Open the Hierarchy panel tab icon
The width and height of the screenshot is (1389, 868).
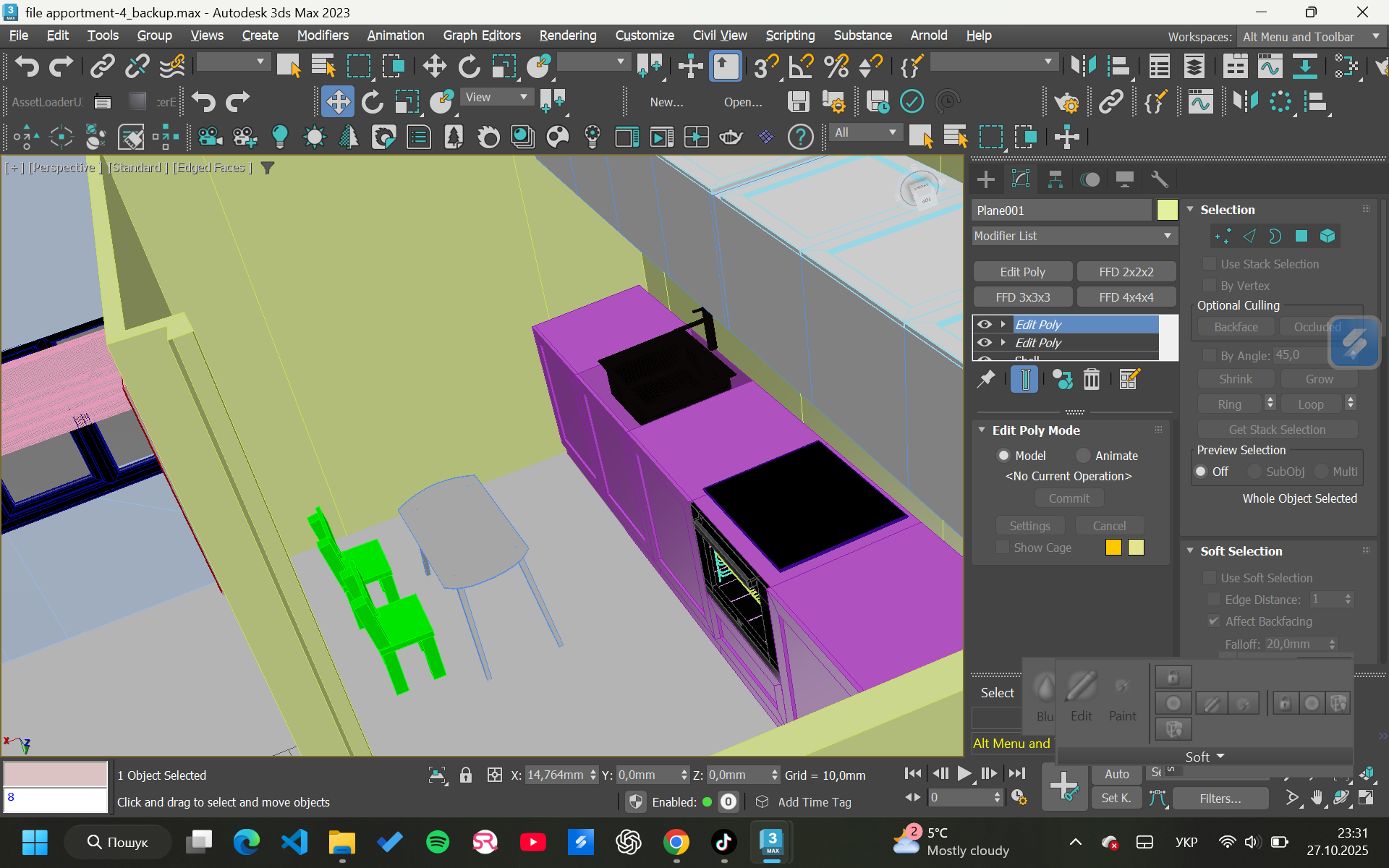[x=1055, y=179]
